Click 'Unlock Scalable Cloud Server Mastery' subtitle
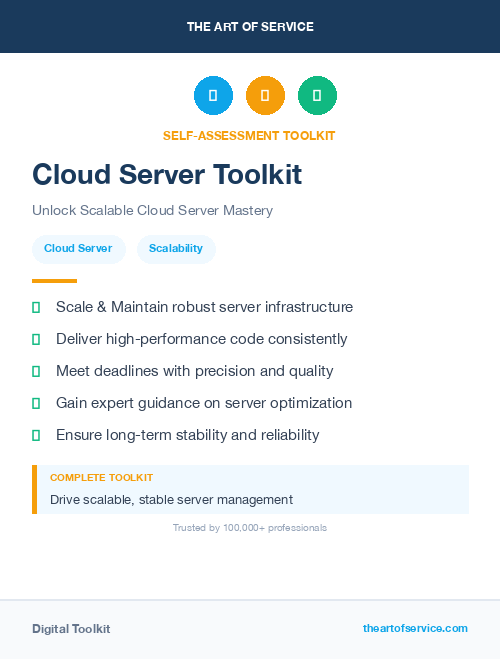This screenshot has width=500, height=659. pyautogui.click(x=153, y=210)
